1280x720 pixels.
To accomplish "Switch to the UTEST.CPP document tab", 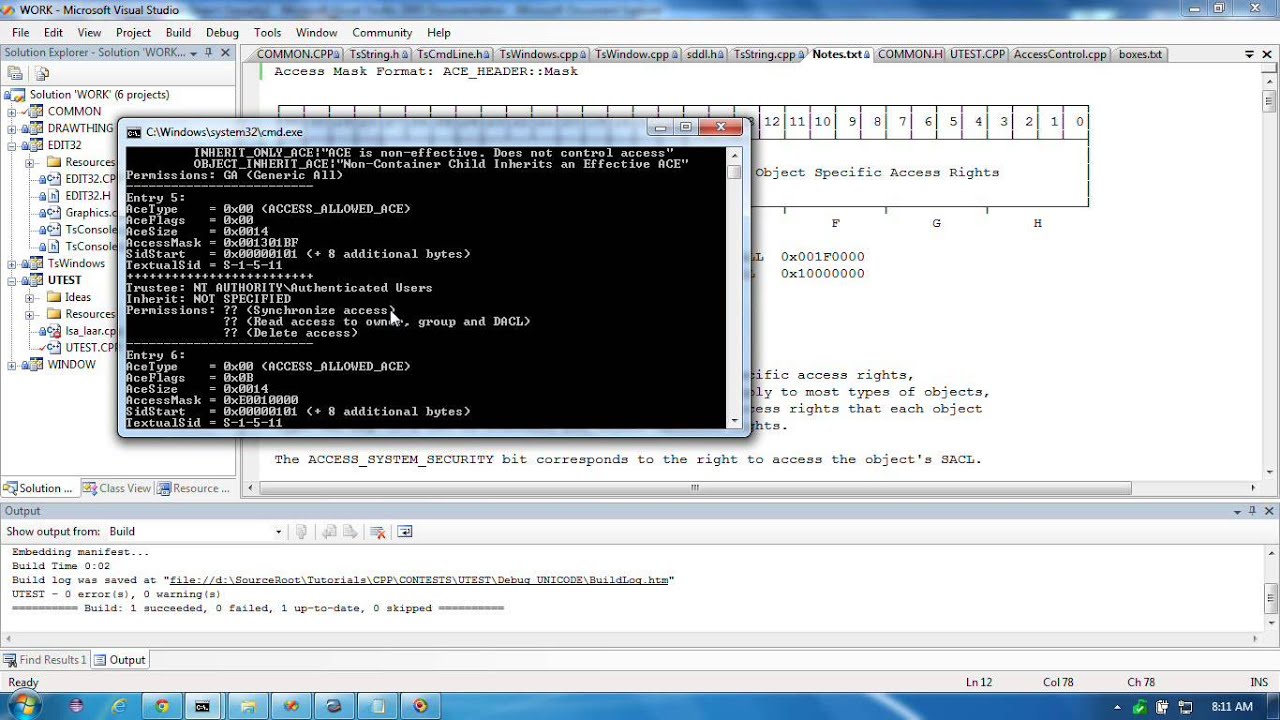I will pyautogui.click(x=977, y=54).
